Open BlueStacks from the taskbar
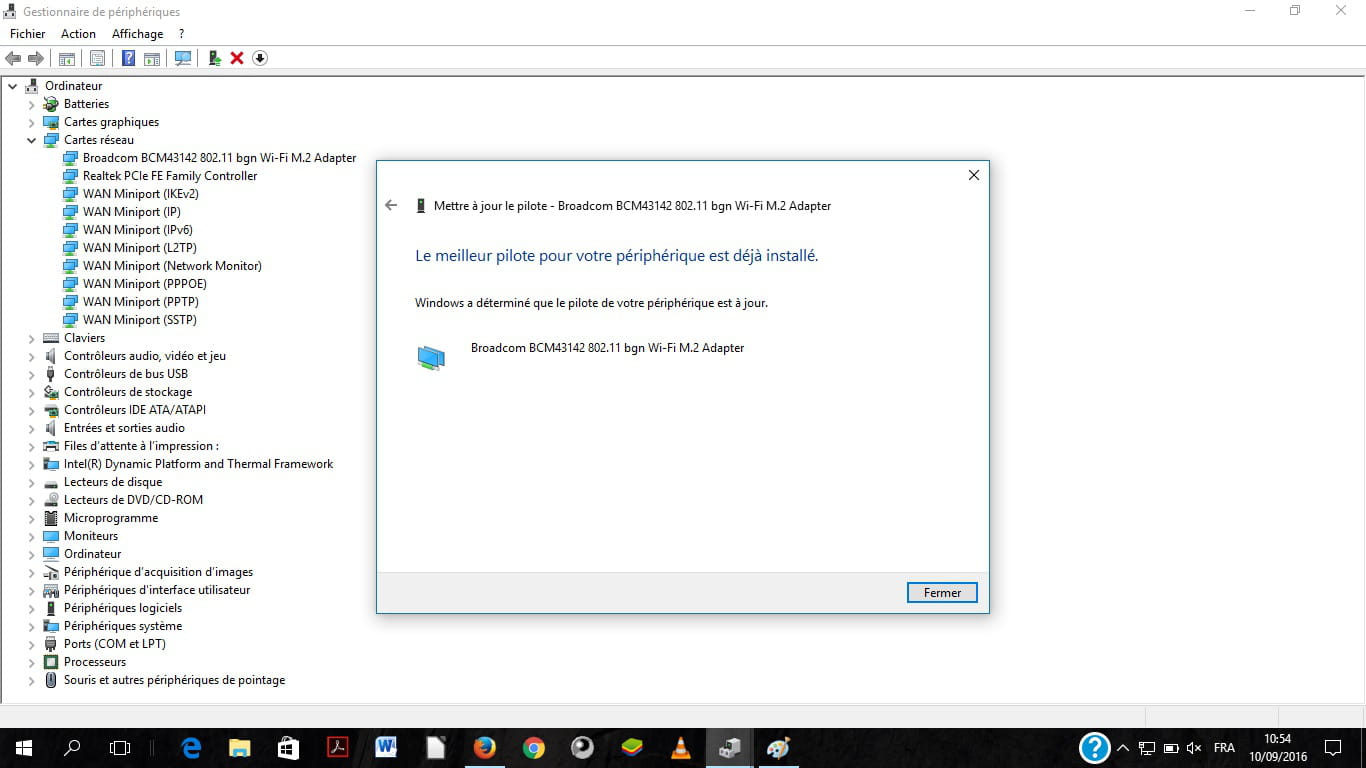This screenshot has width=1366, height=768. [631, 747]
